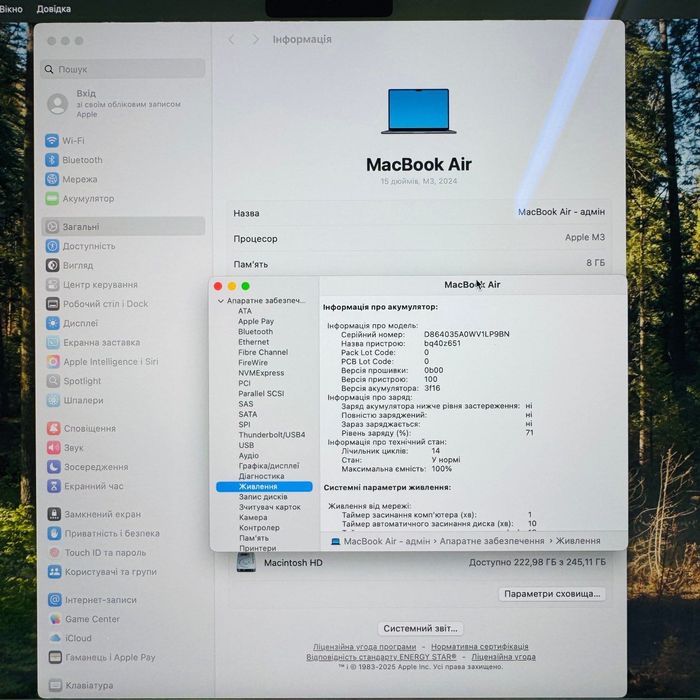This screenshot has width=700, height=700.
Task: Go forward with the right chevron
Action: click(255, 40)
